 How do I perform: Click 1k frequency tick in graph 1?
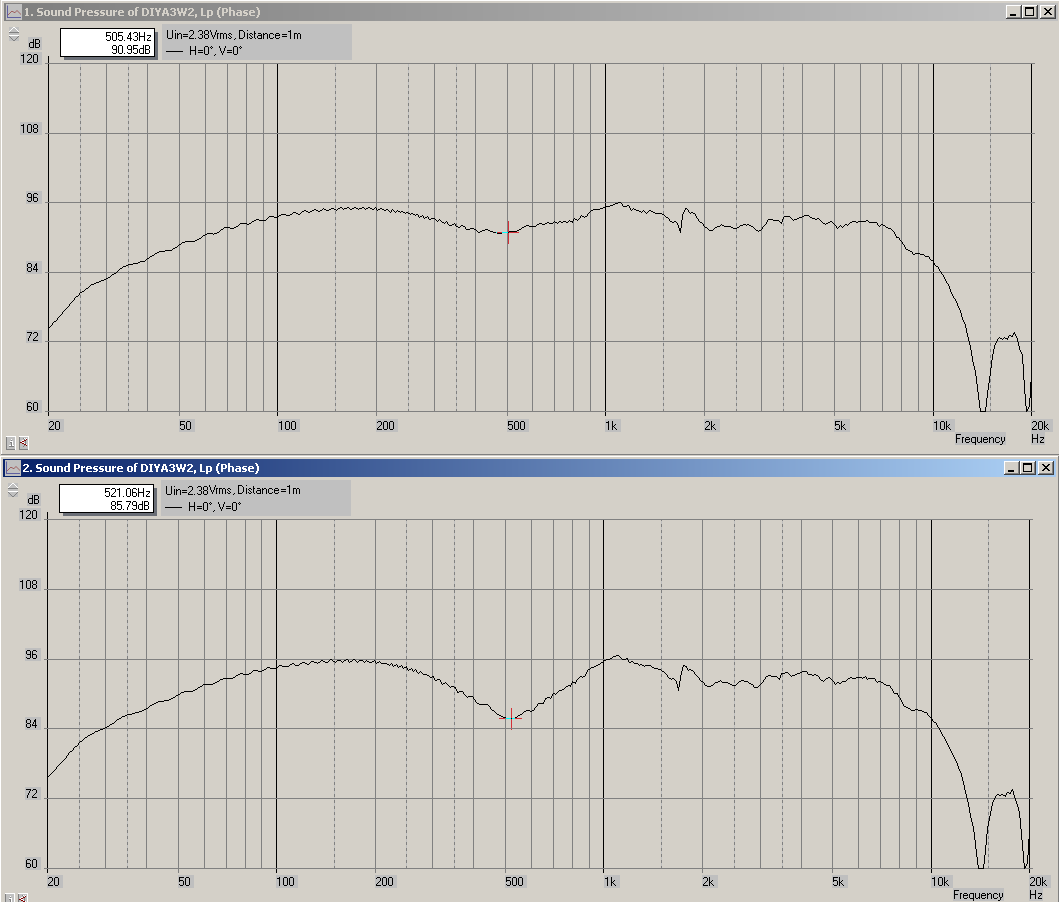pyautogui.click(x=611, y=426)
